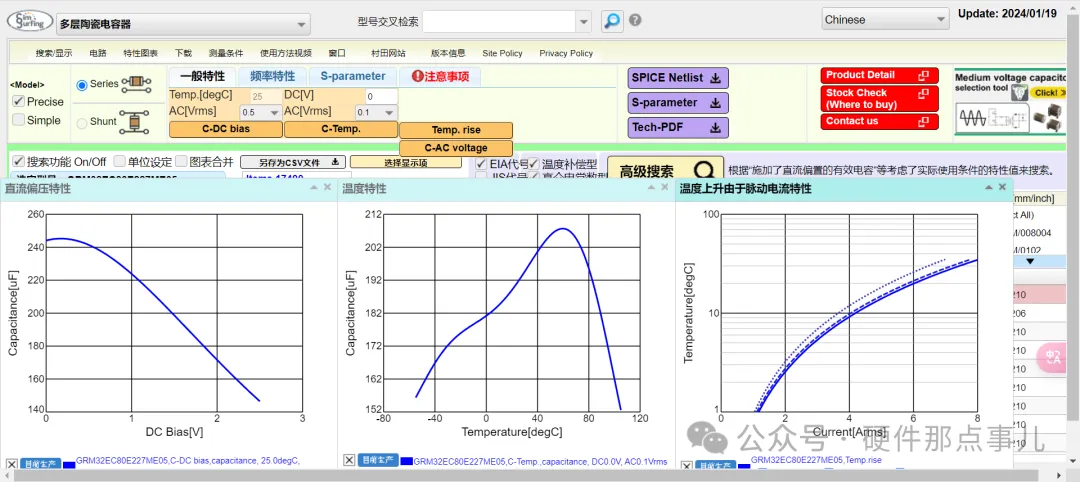This screenshot has width=1080, height=482.
Task: Check the 图表合并 checkbox
Action: [x=181, y=162]
